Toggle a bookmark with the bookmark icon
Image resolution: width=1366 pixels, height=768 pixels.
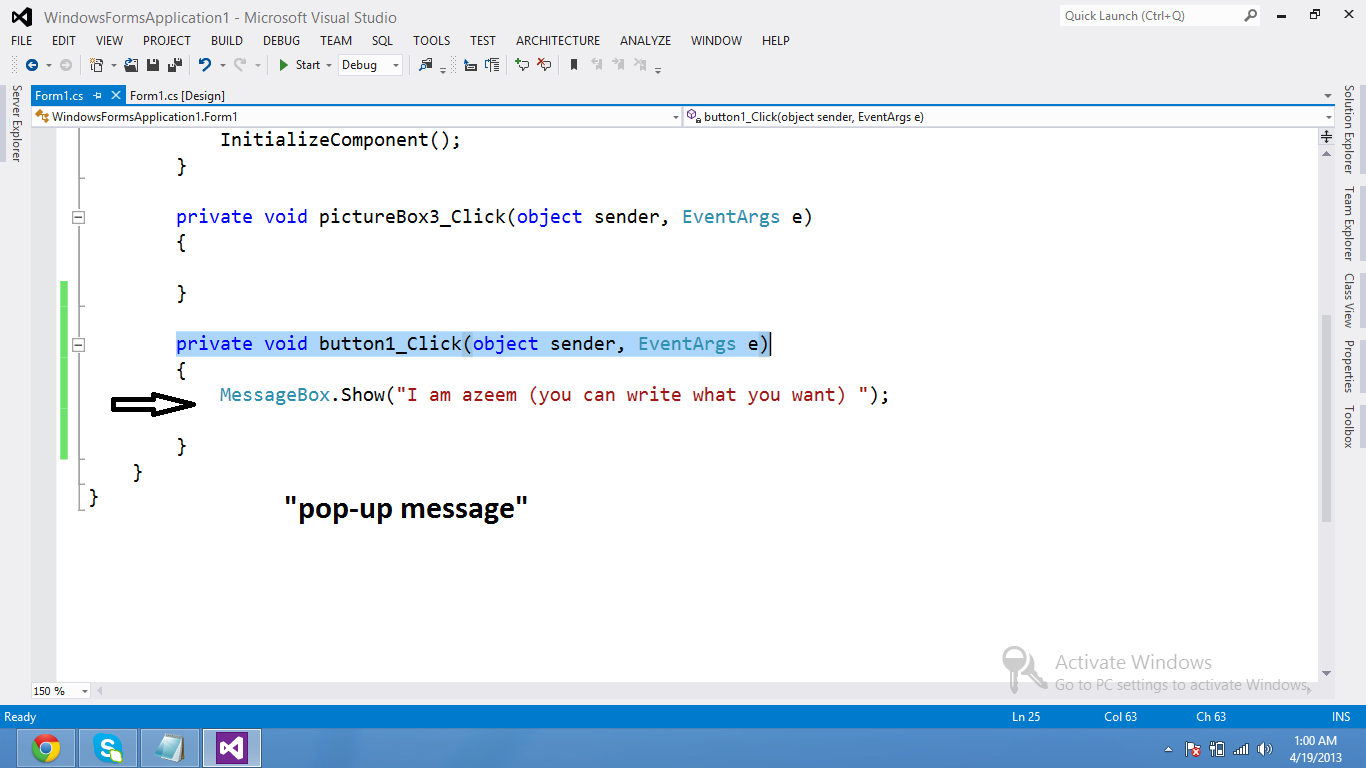click(x=575, y=65)
